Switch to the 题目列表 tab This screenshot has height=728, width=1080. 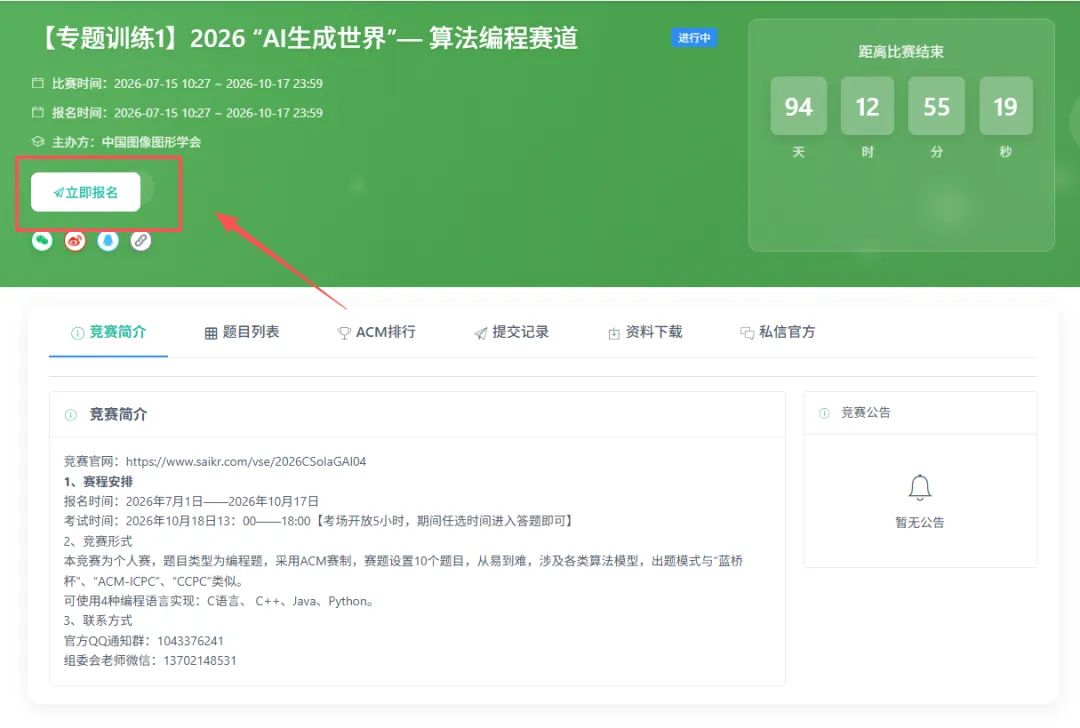(242, 332)
